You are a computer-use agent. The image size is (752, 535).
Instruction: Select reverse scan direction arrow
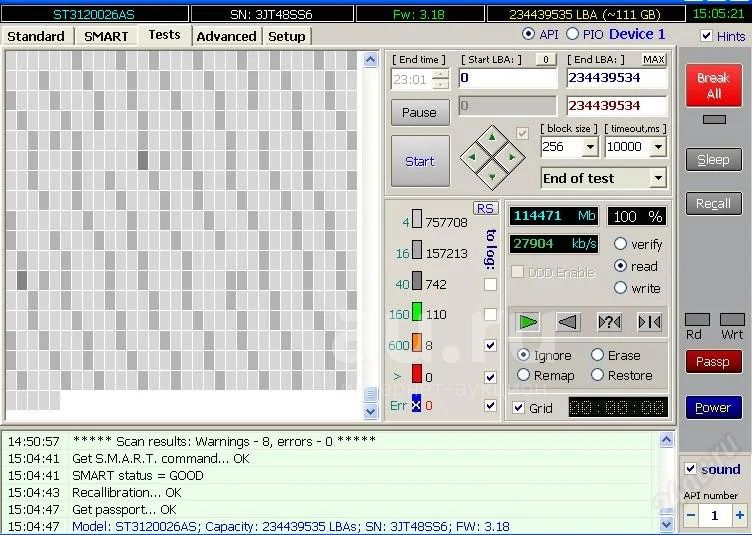tap(568, 322)
